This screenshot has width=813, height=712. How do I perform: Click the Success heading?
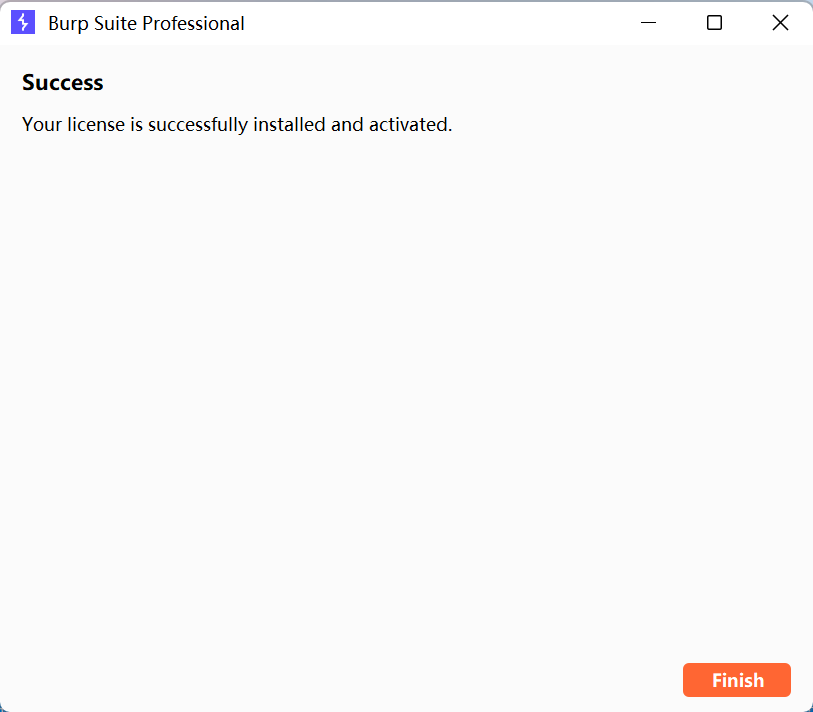click(x=63, y=82)
